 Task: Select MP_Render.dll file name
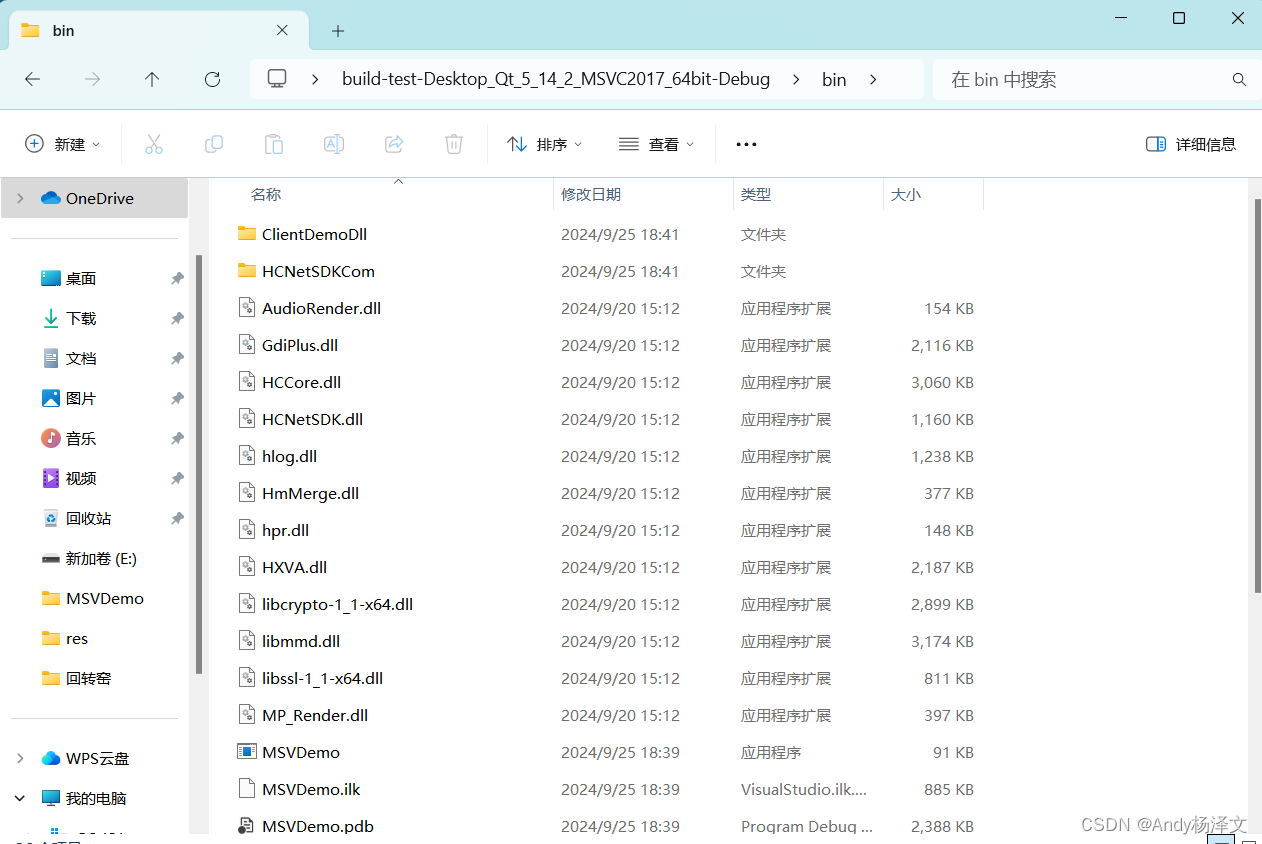click(315, 715)
